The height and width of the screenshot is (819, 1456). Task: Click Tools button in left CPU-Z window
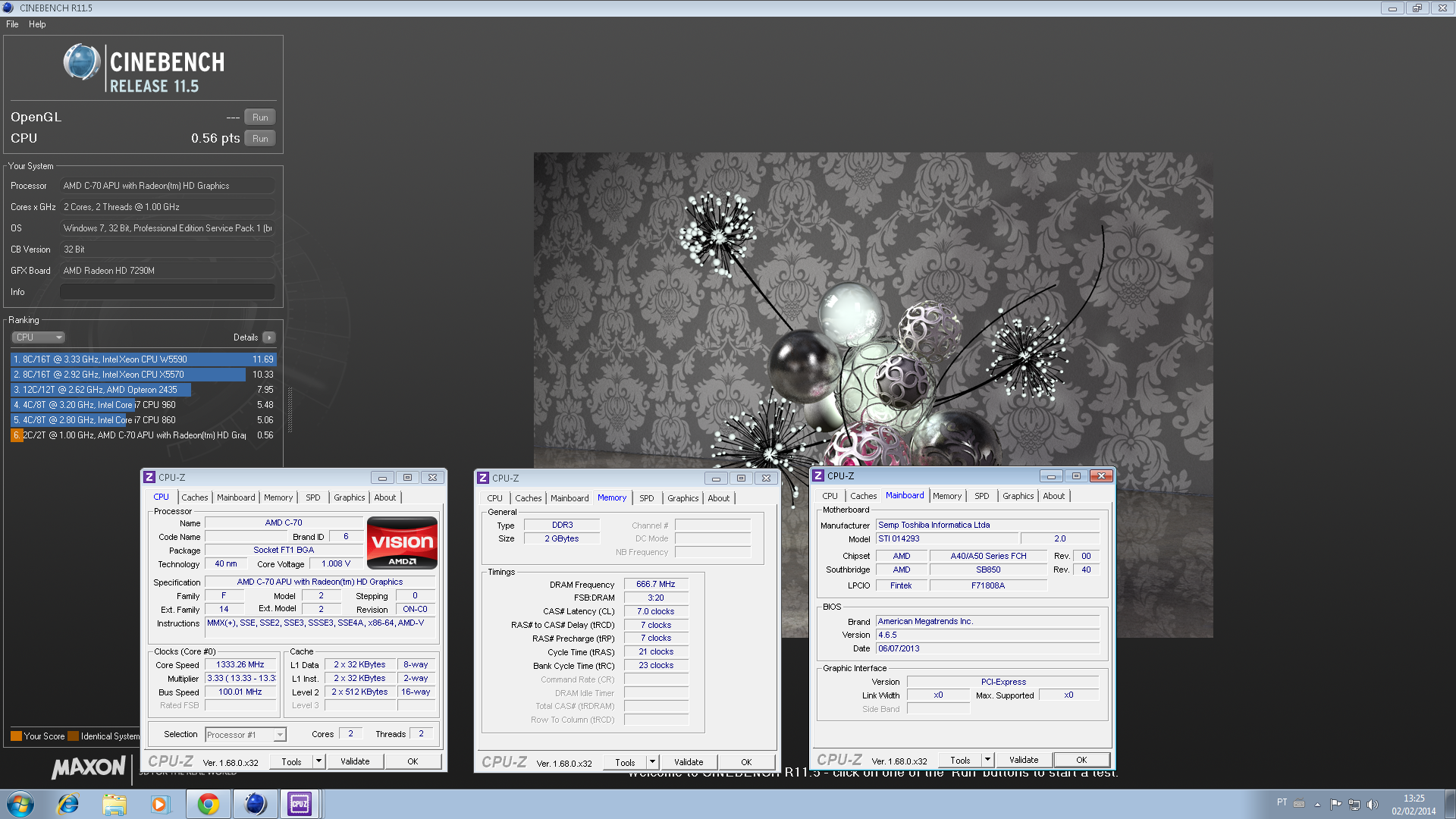click(292, 762)
